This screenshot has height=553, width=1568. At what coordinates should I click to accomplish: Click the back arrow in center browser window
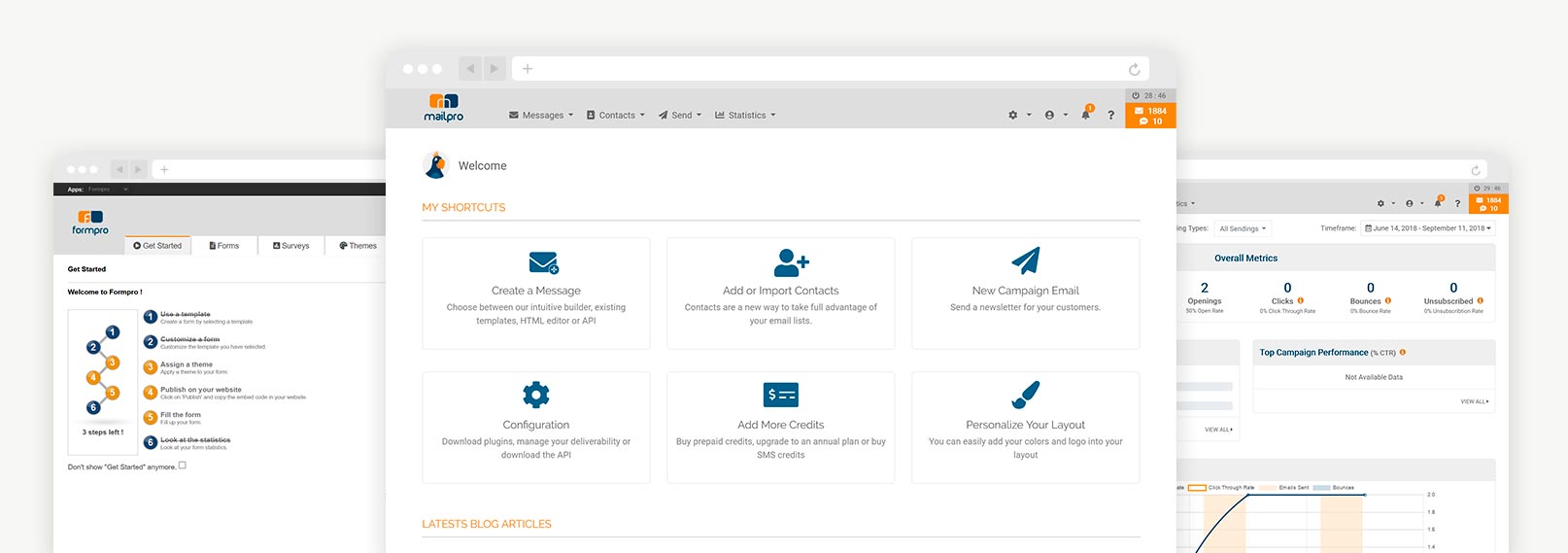pos(470,68)
